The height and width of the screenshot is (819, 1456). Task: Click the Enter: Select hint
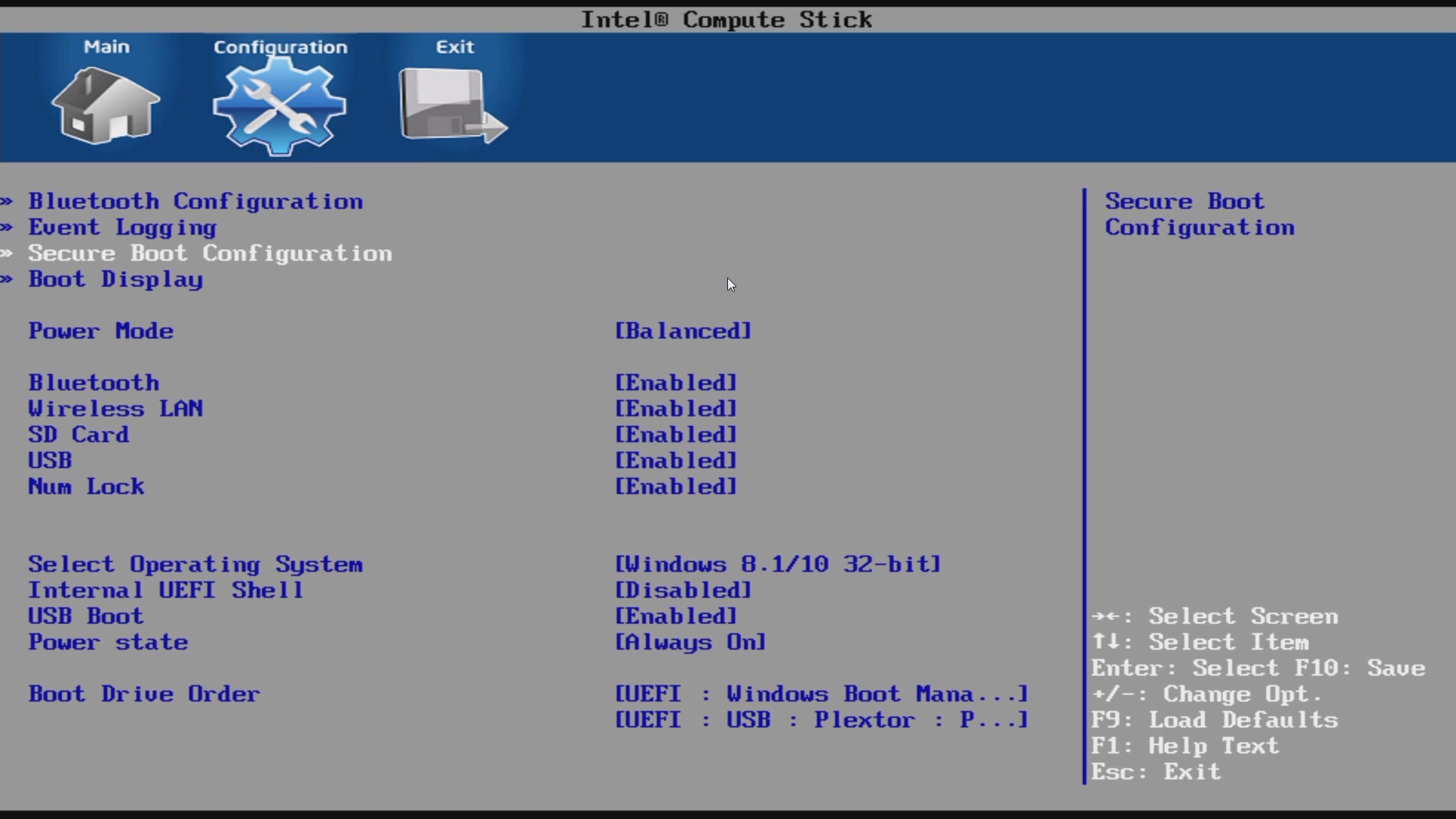pos(1186,668)
